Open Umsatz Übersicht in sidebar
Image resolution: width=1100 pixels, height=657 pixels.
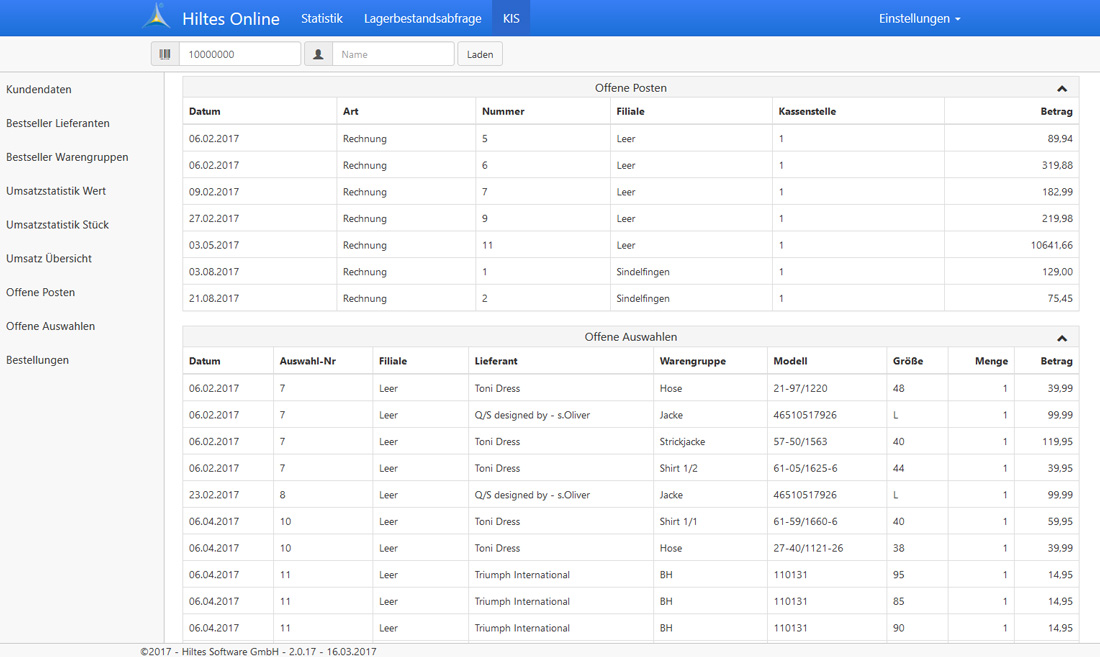[49, 259]
